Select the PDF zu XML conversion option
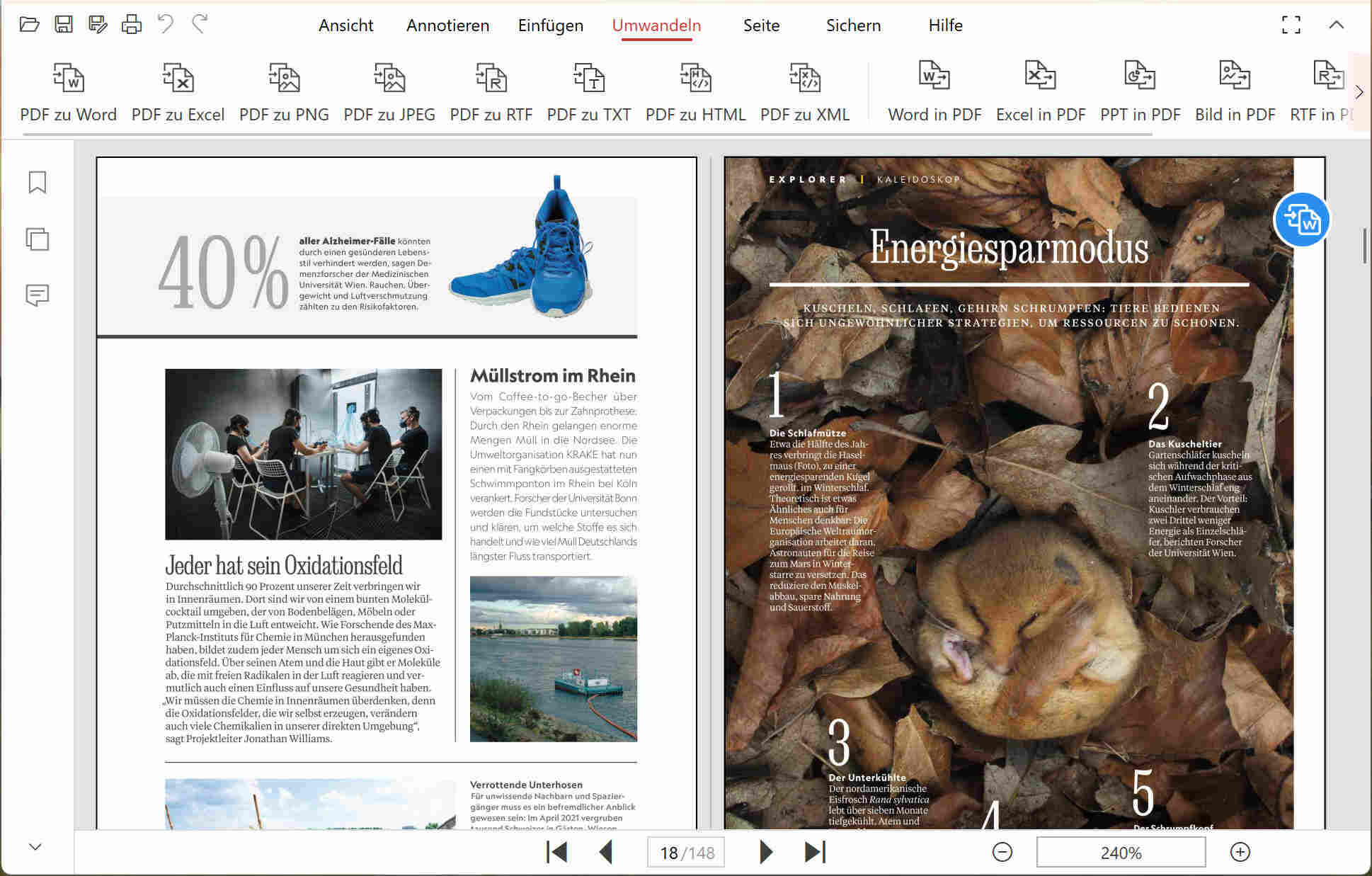The image size is (1372, 876). pyautogui.click(x=805, y=92)
